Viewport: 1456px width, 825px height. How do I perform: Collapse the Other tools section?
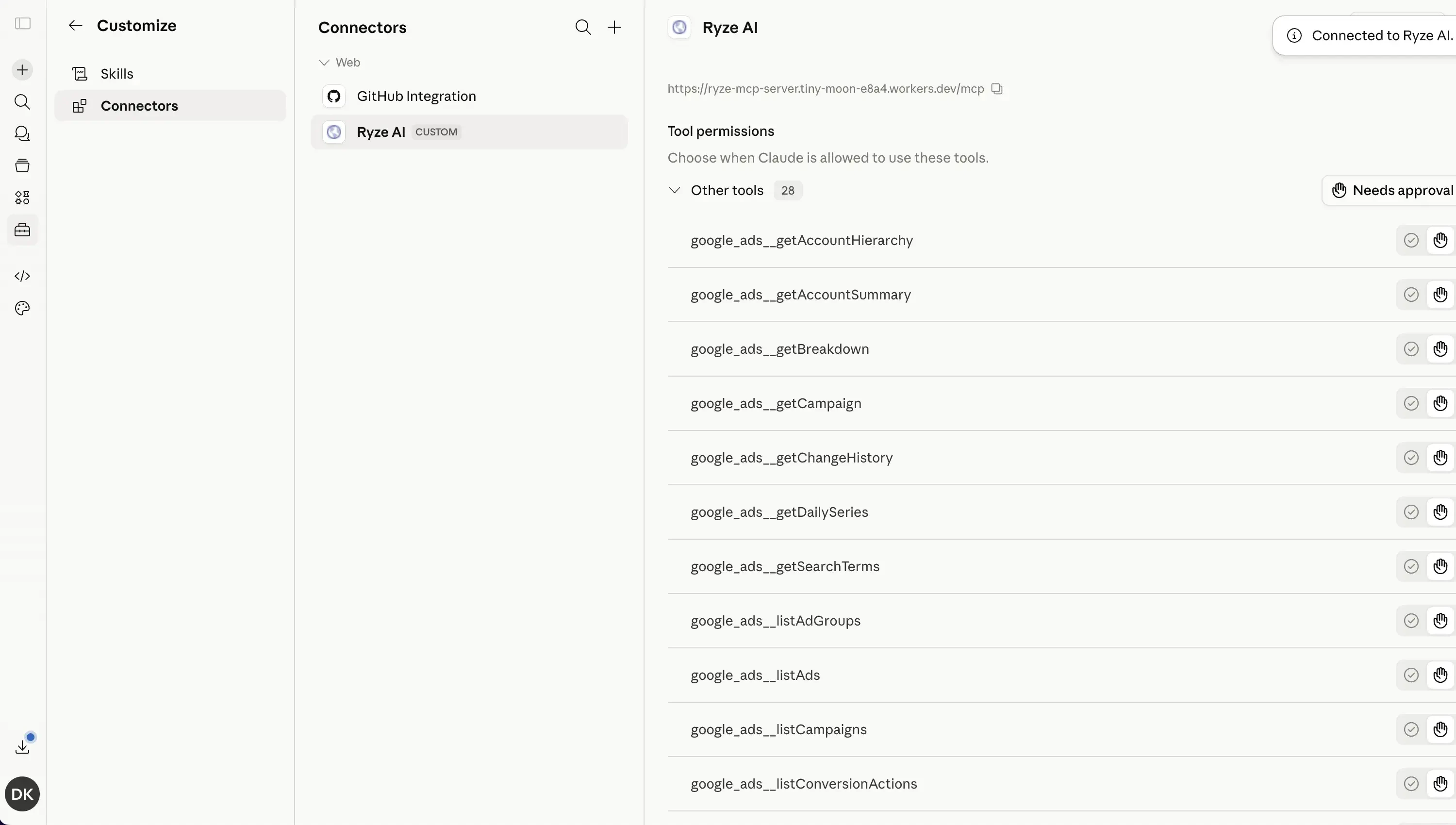pyautogui.click(x=674, y=190)
